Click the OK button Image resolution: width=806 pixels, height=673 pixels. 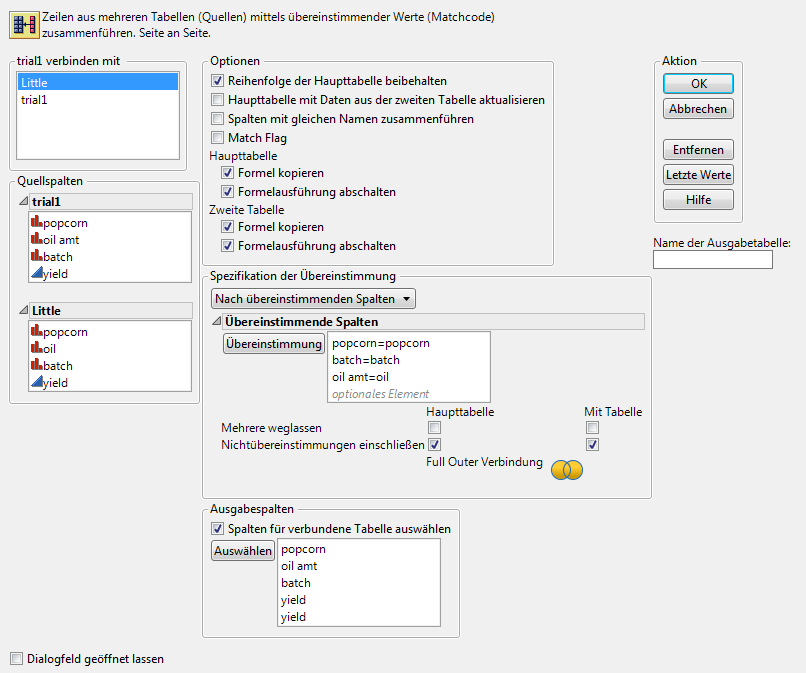[x=698, y=84]
